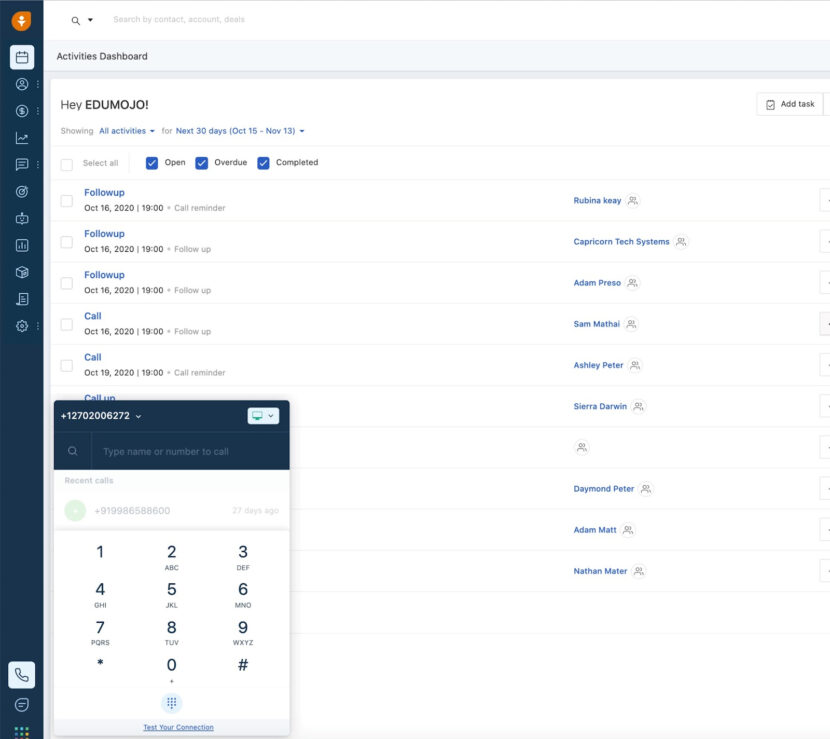Toggle the Overdue filter checkbox
Screen dimensions: 830x739
coord(203,162)
